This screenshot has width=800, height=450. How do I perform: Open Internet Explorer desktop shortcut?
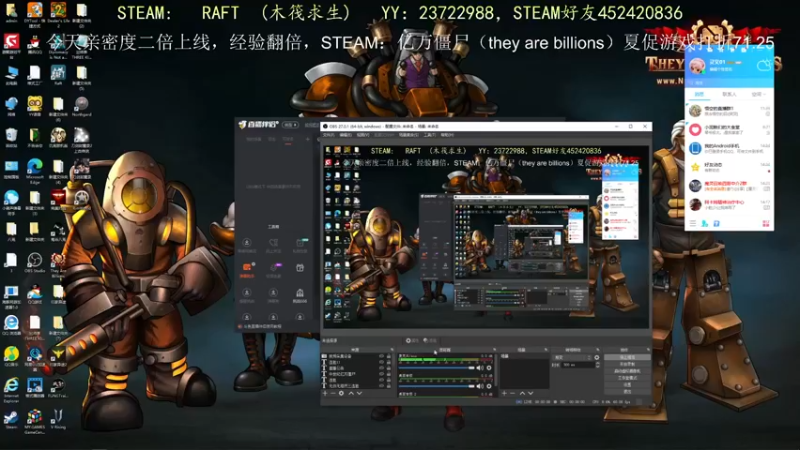tap(11, 389)
